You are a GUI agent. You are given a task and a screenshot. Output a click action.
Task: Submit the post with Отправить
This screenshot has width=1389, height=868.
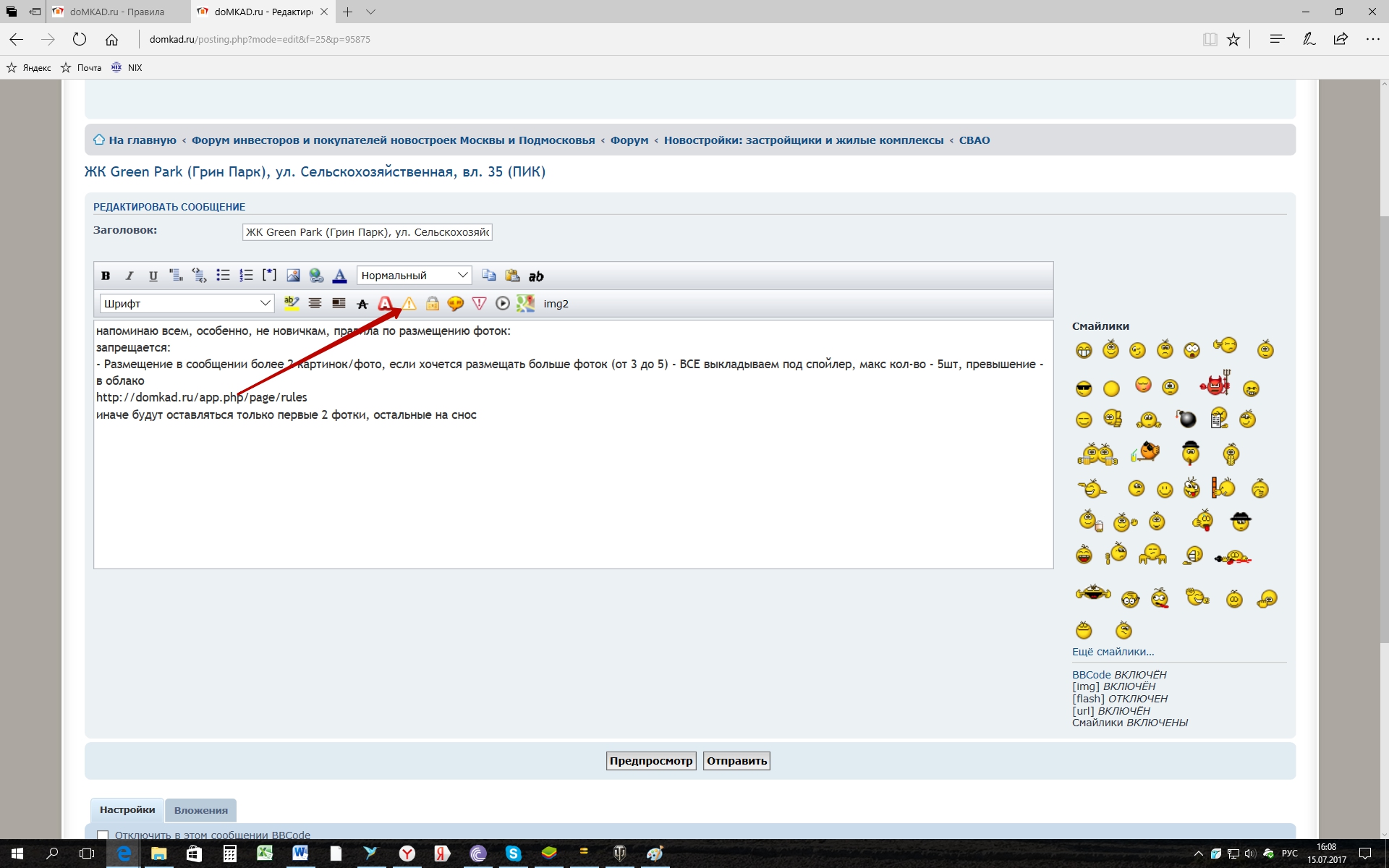(x=736, y=761)
